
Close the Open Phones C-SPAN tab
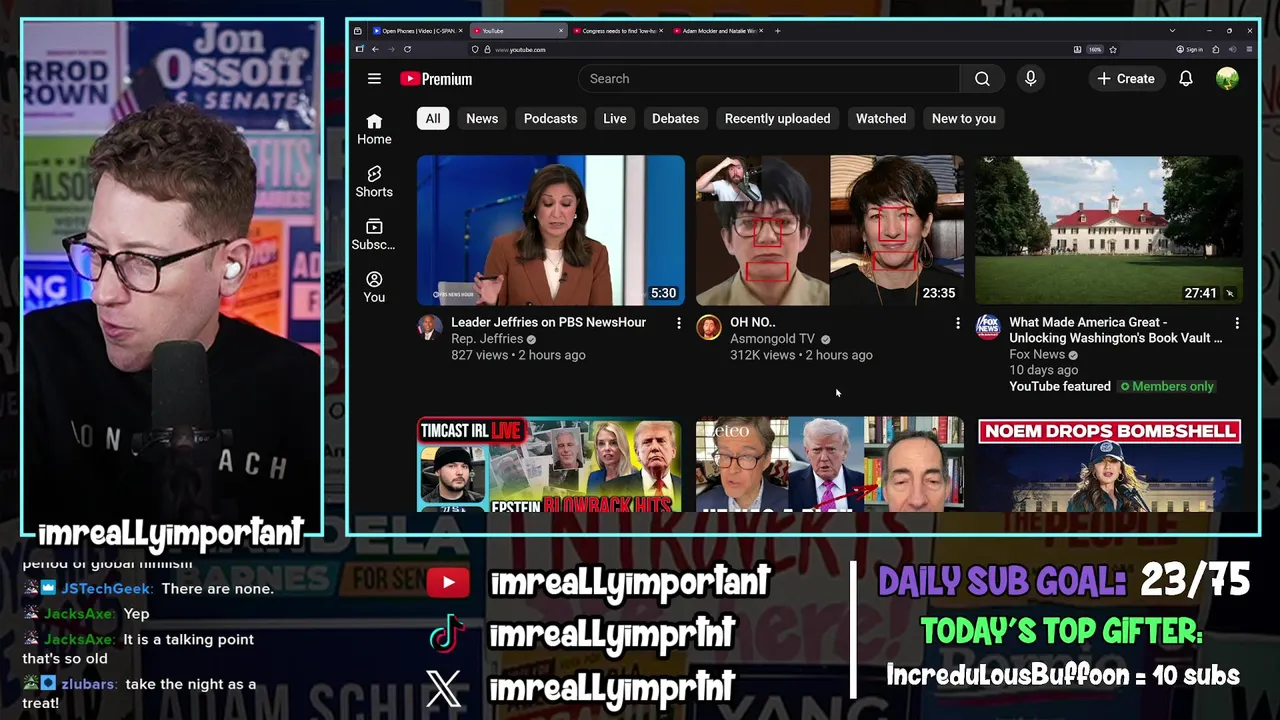tap(461, 31)
